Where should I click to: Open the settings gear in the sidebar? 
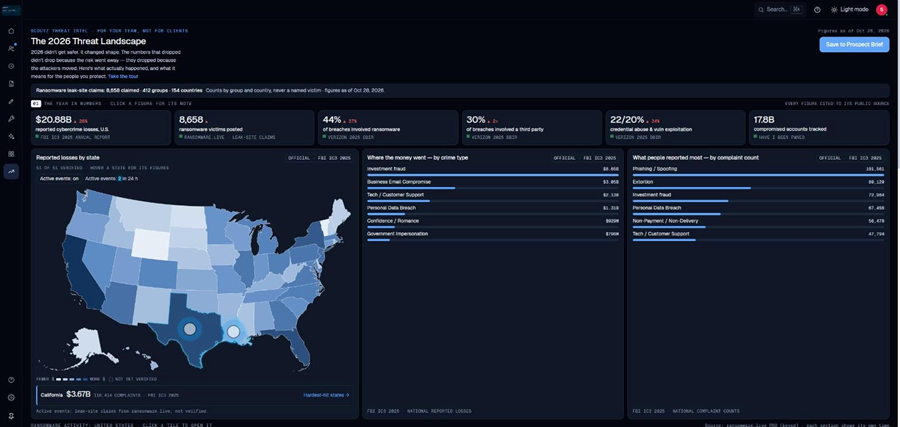(11, 398)
